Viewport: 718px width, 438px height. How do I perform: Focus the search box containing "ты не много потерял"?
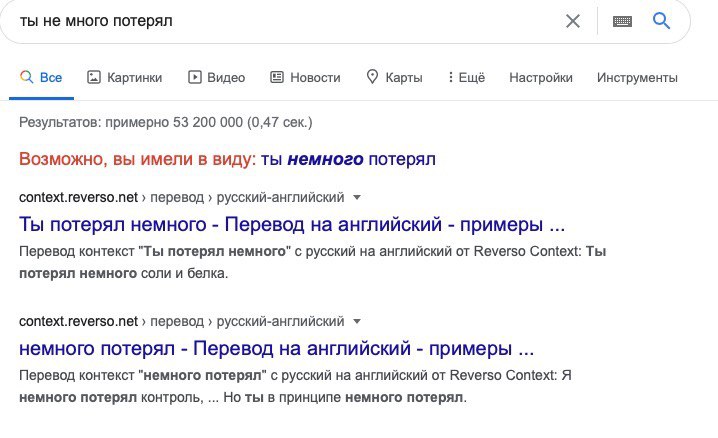(280, 21)
